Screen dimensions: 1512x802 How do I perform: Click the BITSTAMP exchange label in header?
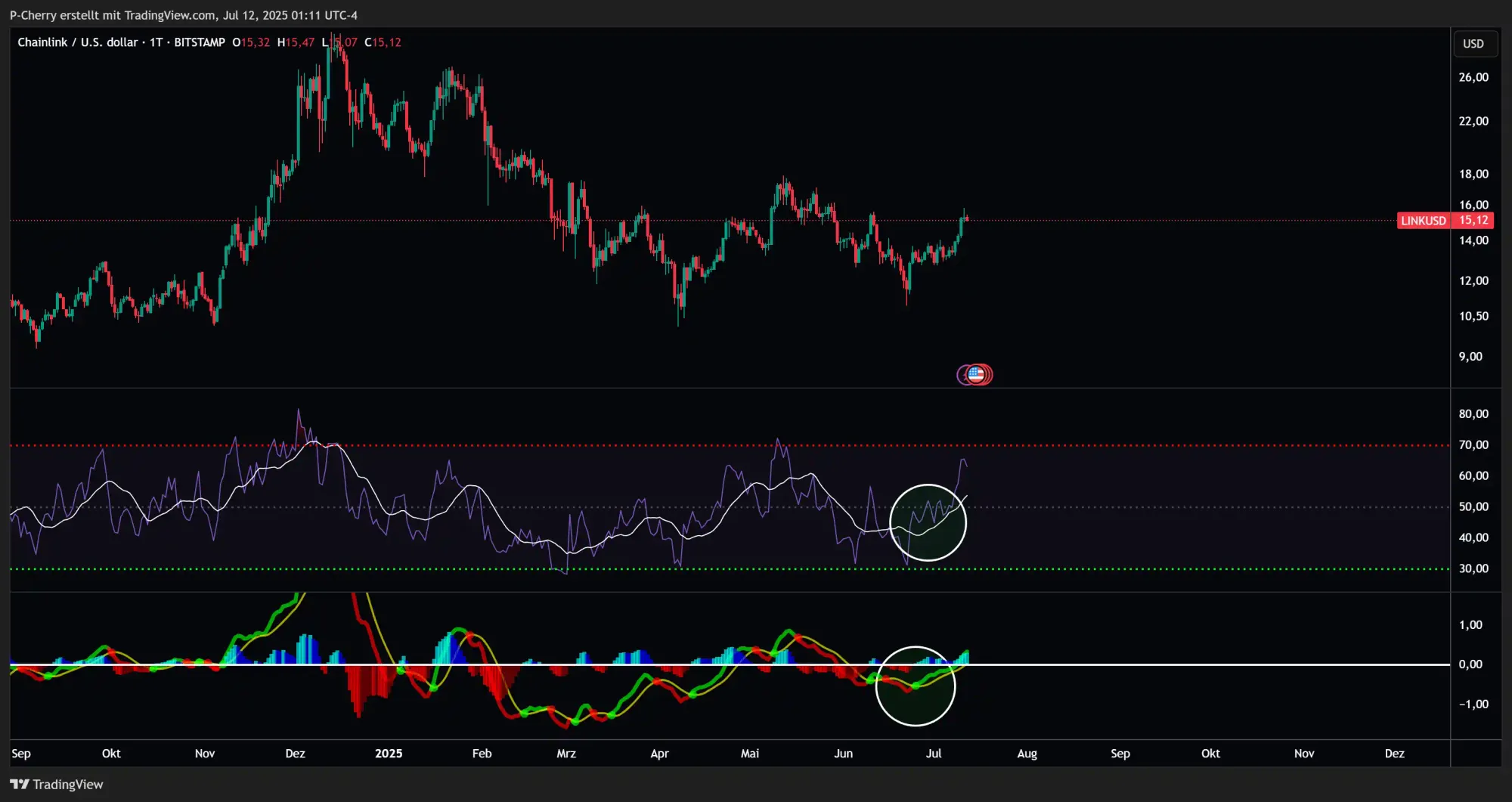pos(200,42)
